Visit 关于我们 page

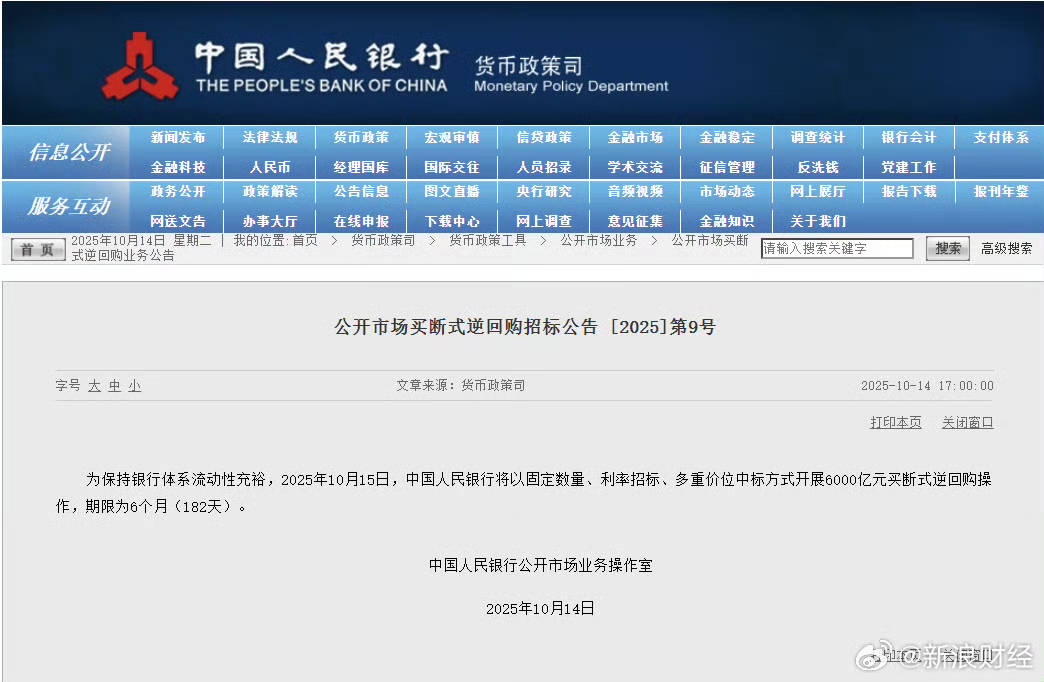pyautogui.click(x=818, y=221)
